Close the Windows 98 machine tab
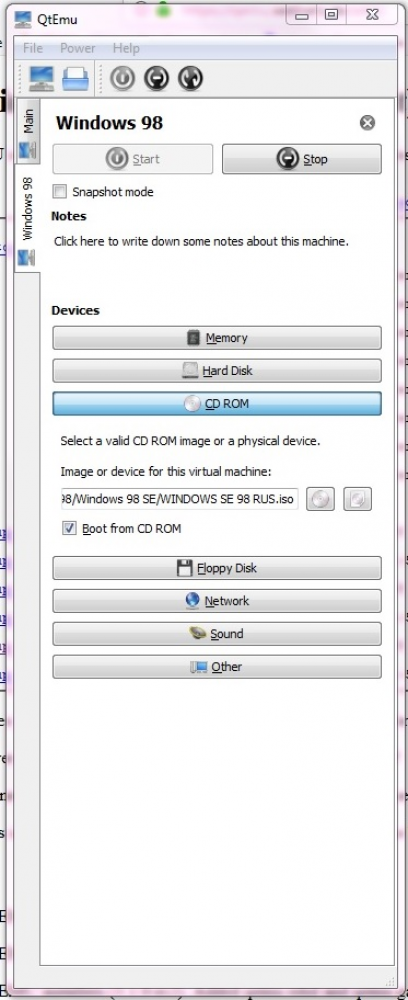The width and height of the screenshot is (408, 1000). tap(367, 123)
